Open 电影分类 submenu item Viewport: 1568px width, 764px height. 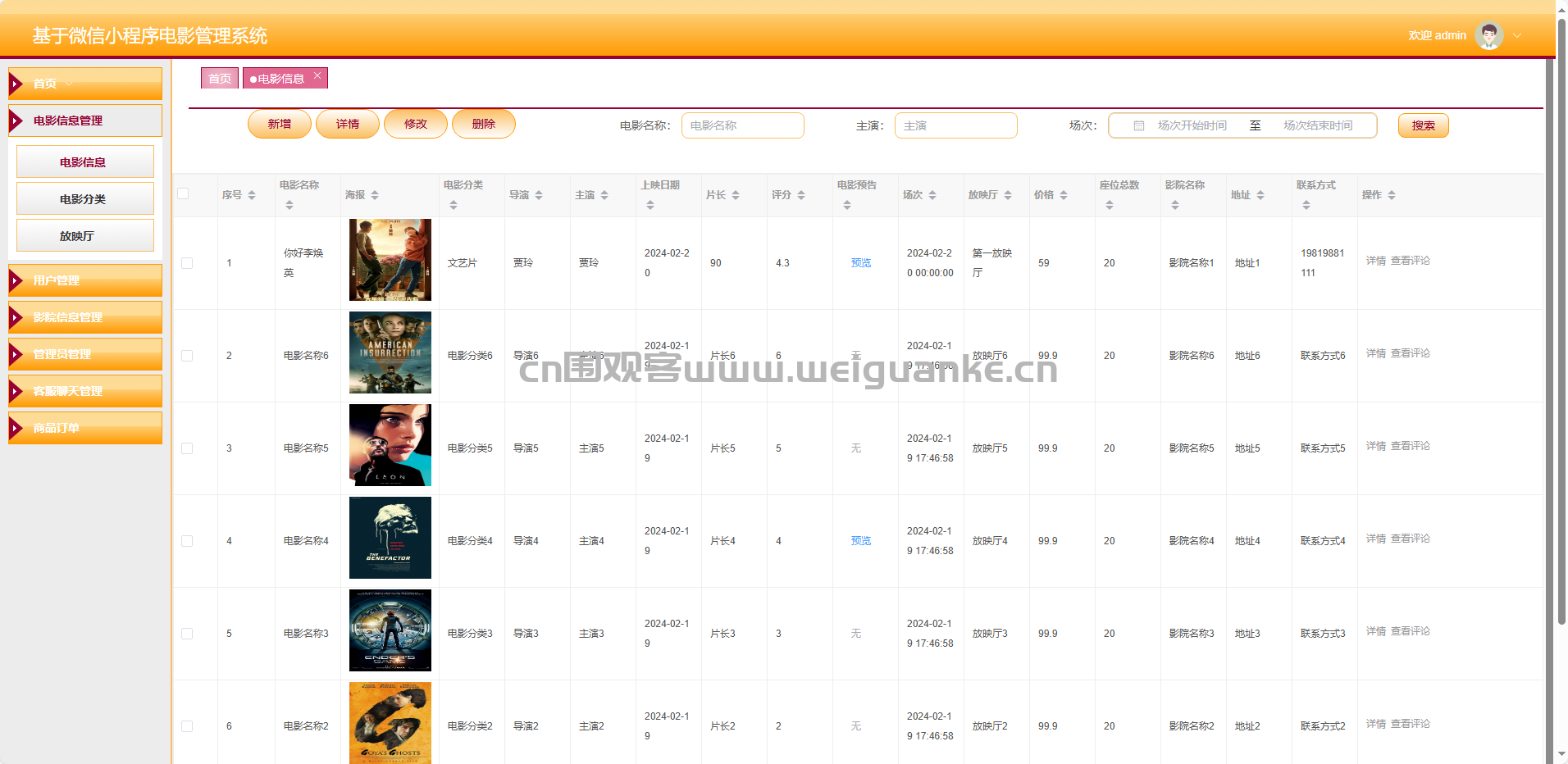point(85,199)
